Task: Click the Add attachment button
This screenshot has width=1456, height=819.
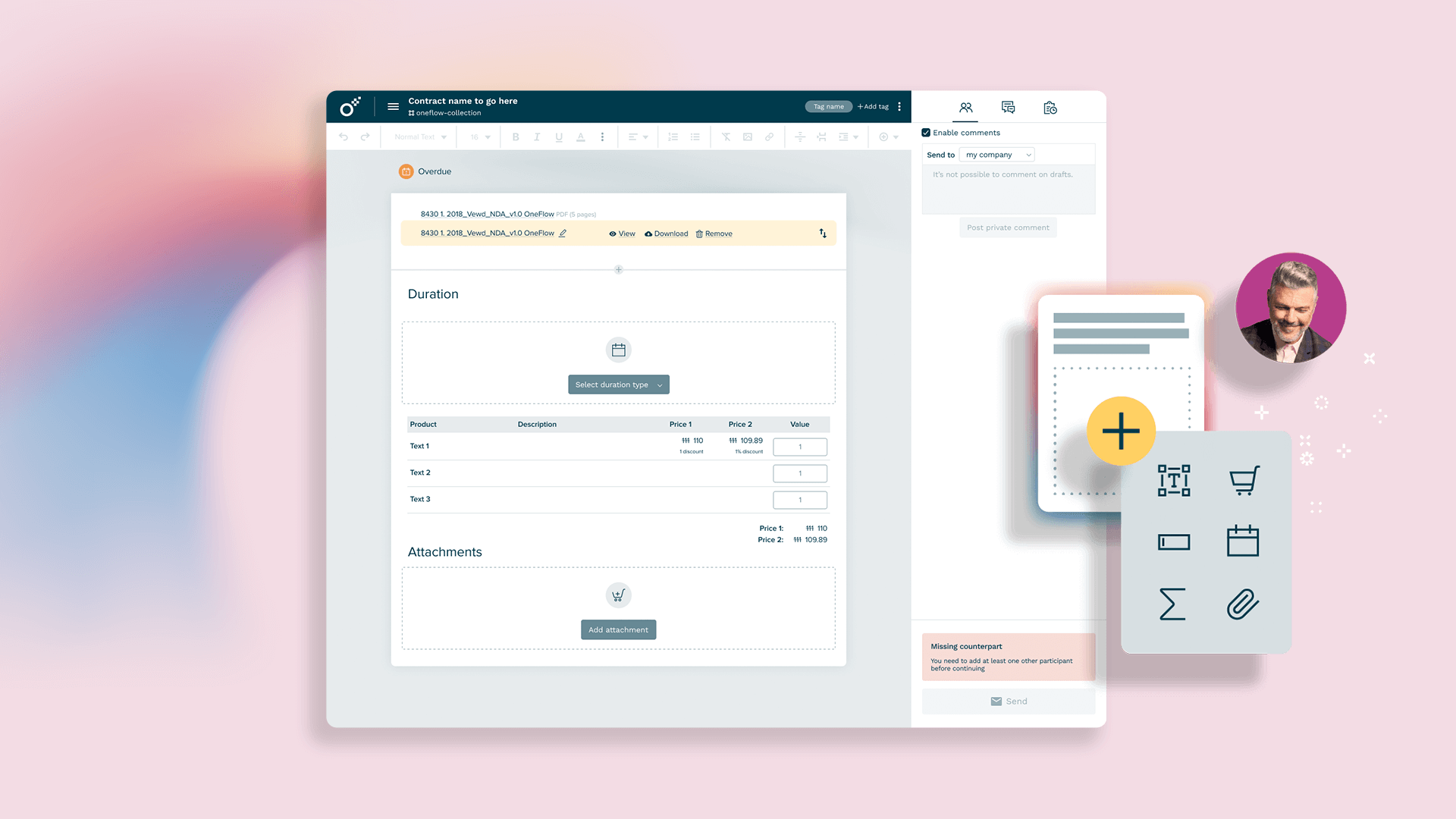Action: (618, 629)
